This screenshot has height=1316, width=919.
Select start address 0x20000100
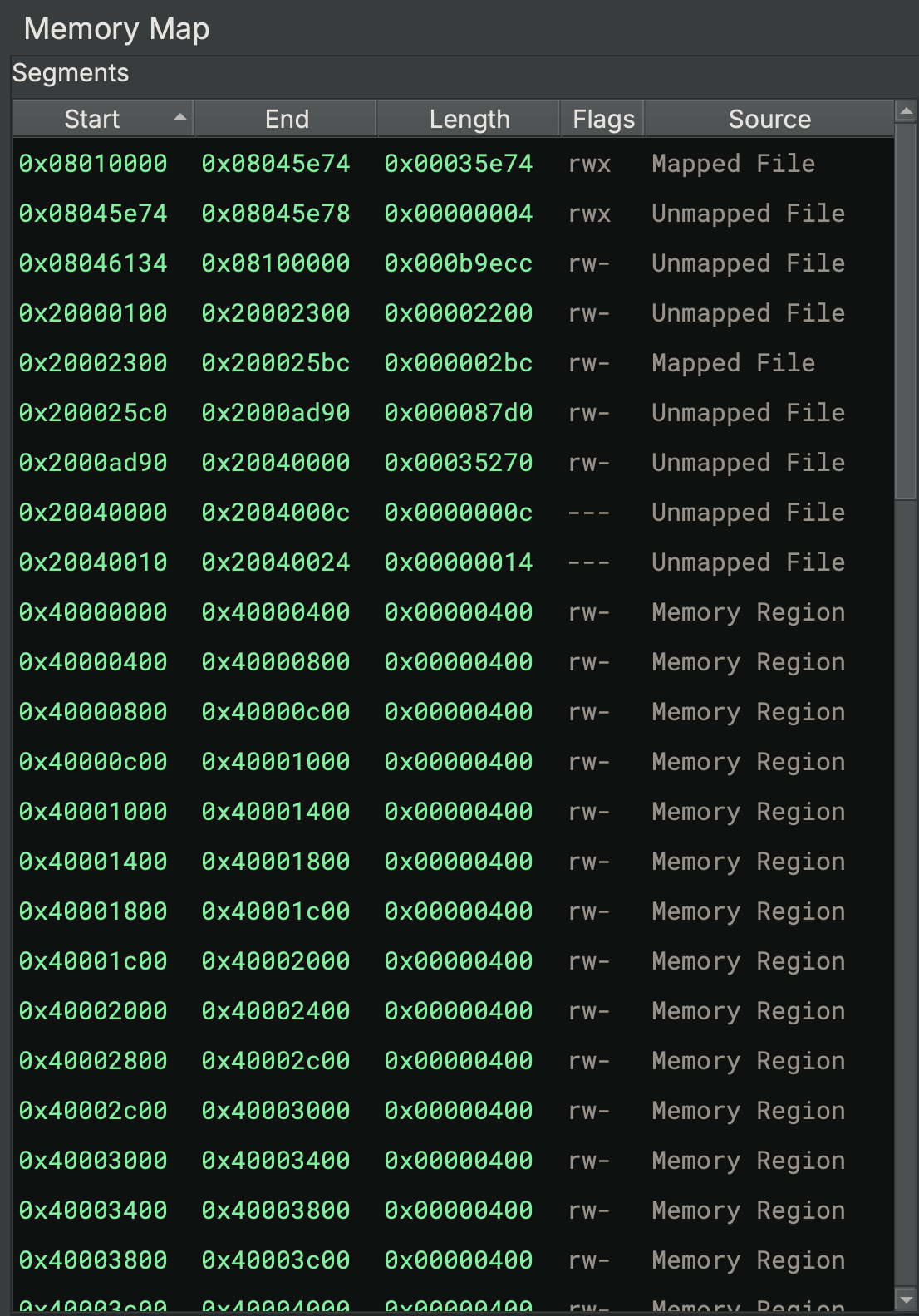(93, 313)
